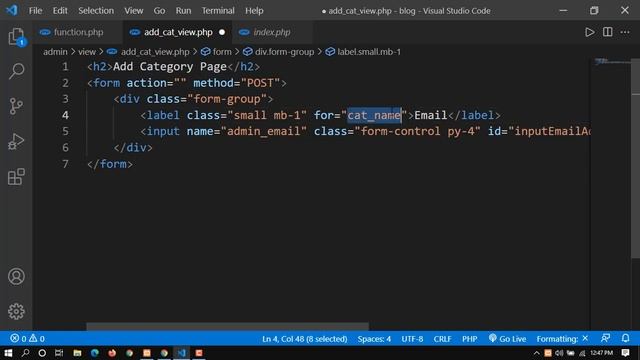Open File Explorer from taskbar
640x360 pixels.
pos(77,353)
